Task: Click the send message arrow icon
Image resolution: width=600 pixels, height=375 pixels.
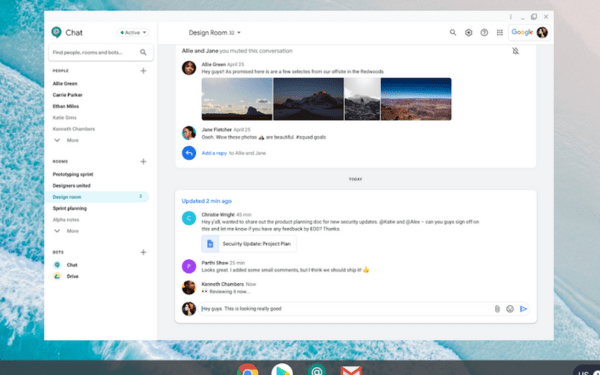Action: [x=523, y=309]
